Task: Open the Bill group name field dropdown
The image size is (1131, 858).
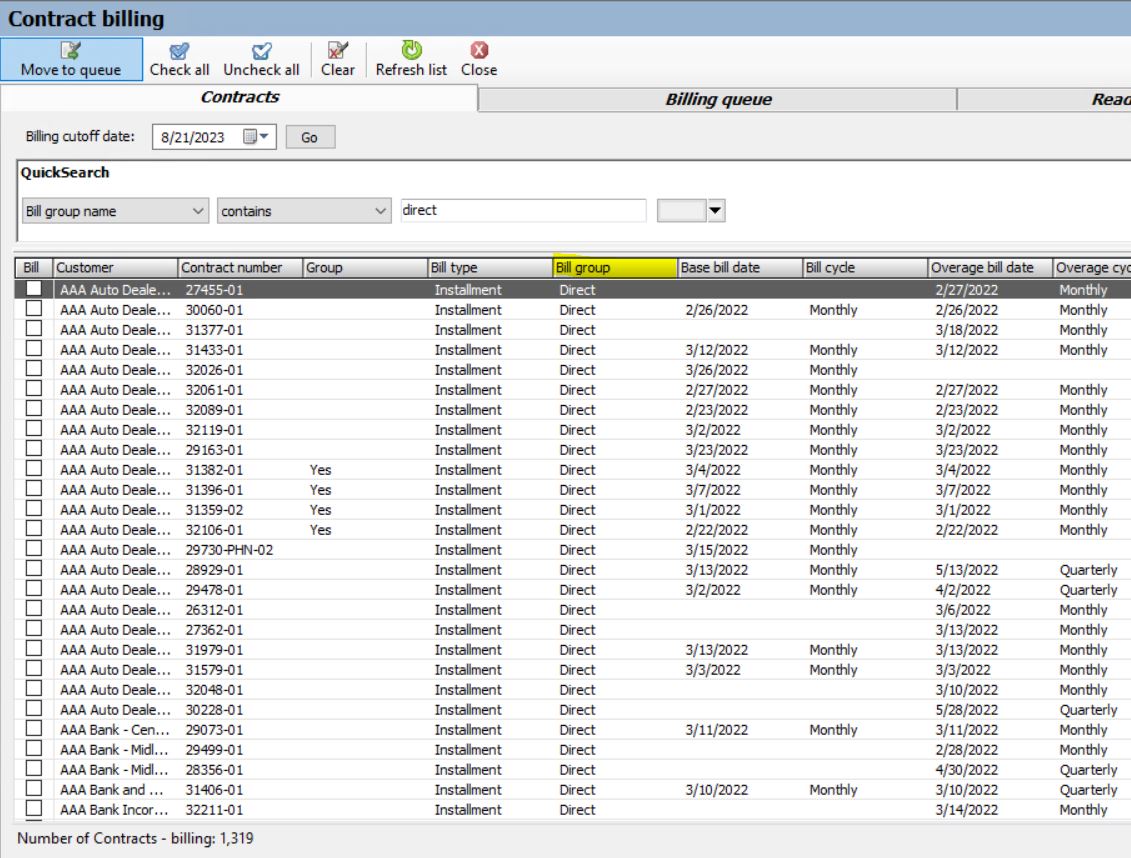Action: (115, 211)
